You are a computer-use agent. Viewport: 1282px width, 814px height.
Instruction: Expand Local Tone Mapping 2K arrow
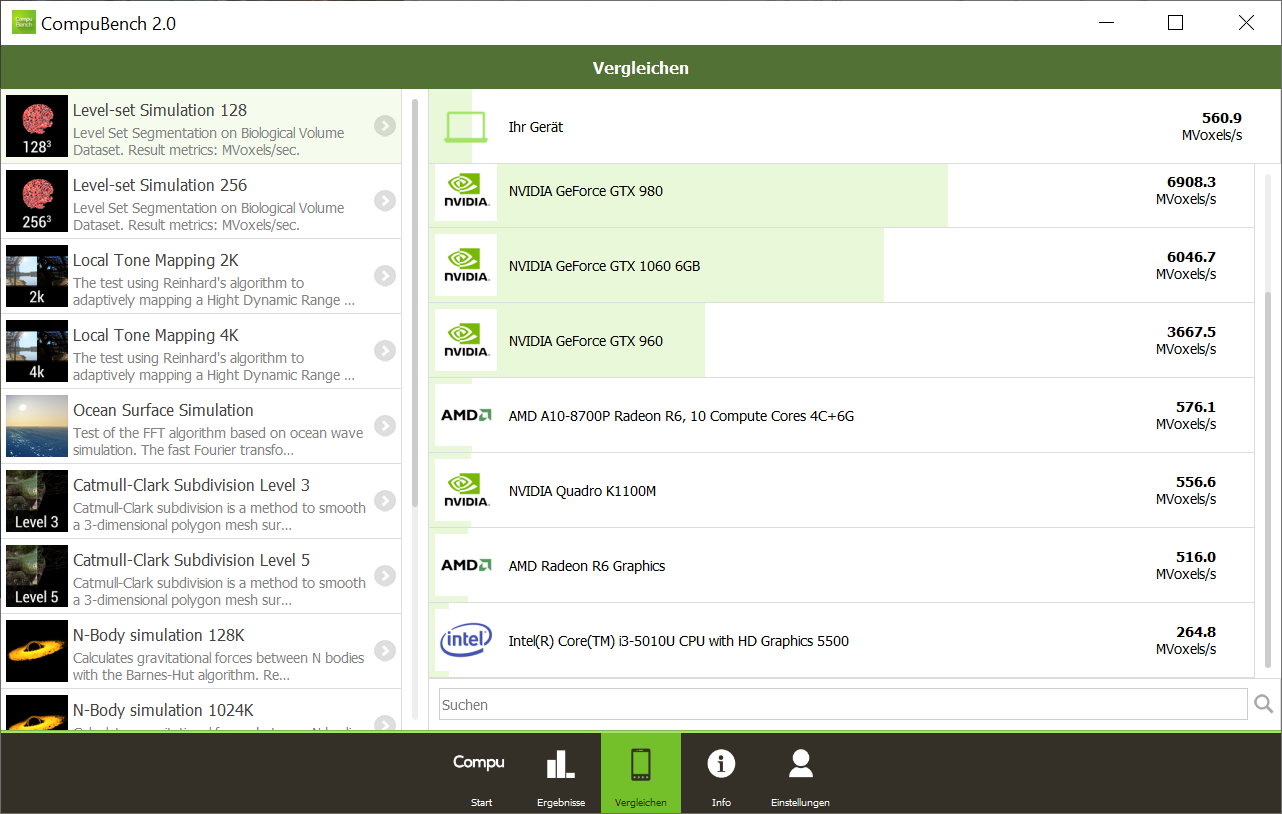[x=385, y=276]
